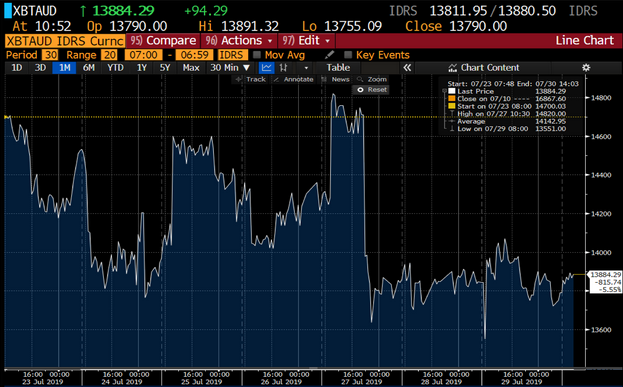Click the IDRS source field
Viewport: 623px width, 387px height.
(x=232, y=55)
